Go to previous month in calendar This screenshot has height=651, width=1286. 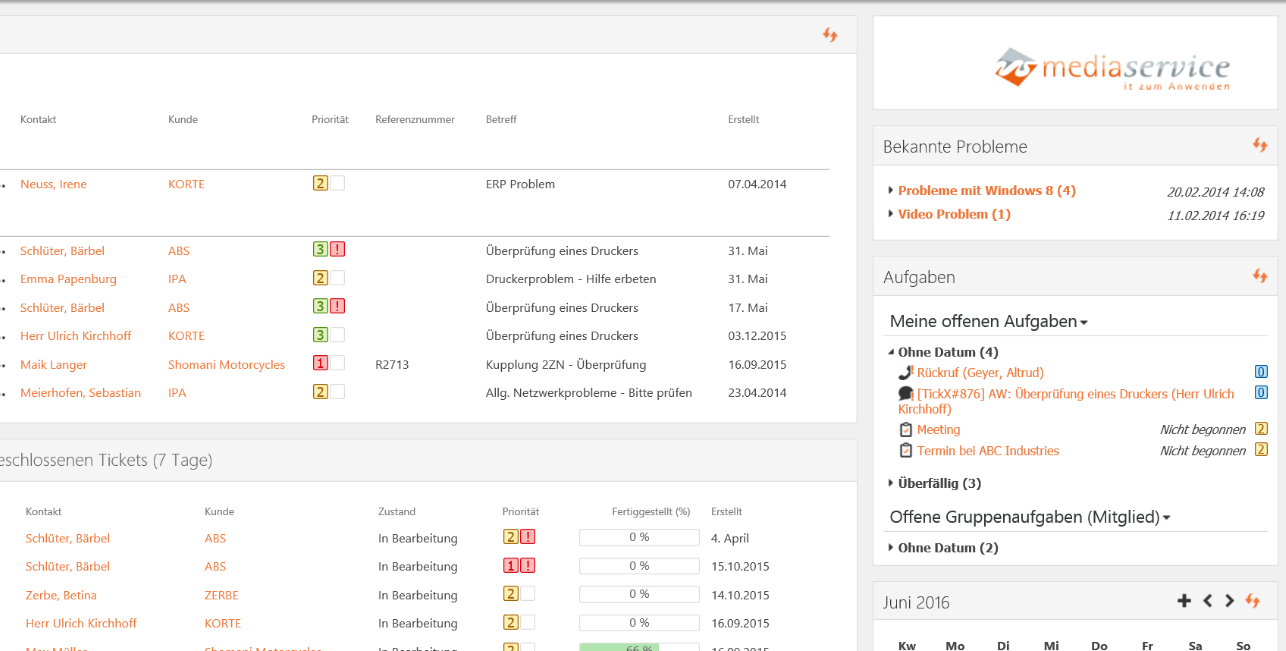[1207, 601]
